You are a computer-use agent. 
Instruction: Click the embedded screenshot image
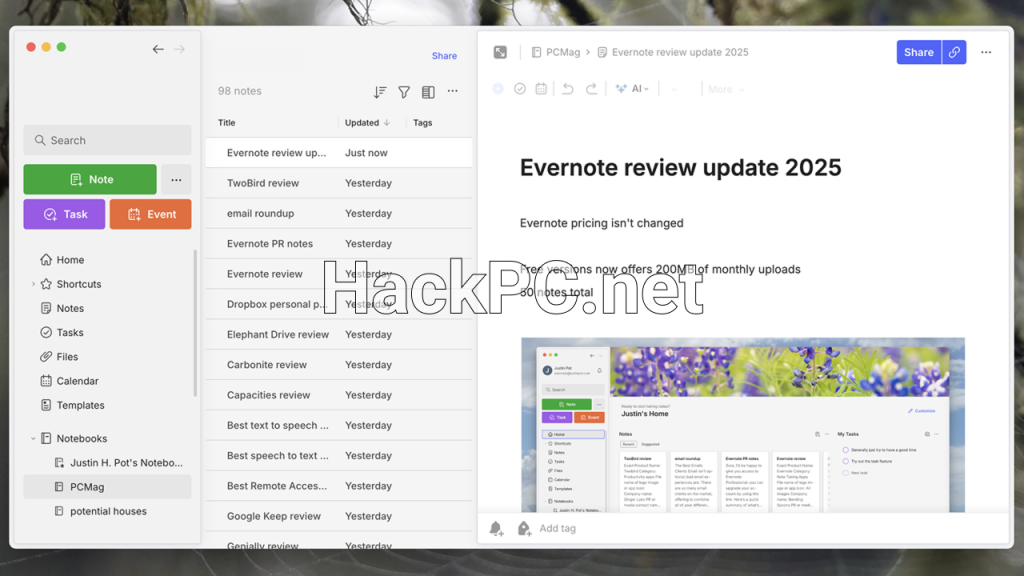click(x=743, y=425)
